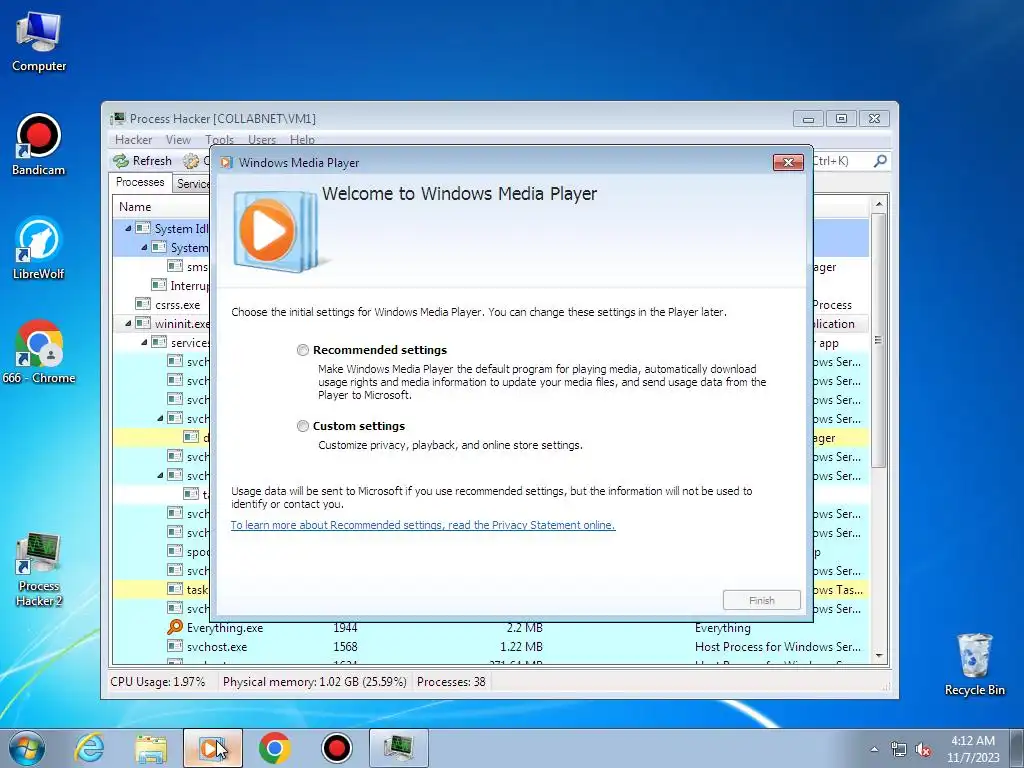1024x768 pixels.
Task: Select svchost.exe row with PID 1568
Action: (x=490, y=647)
